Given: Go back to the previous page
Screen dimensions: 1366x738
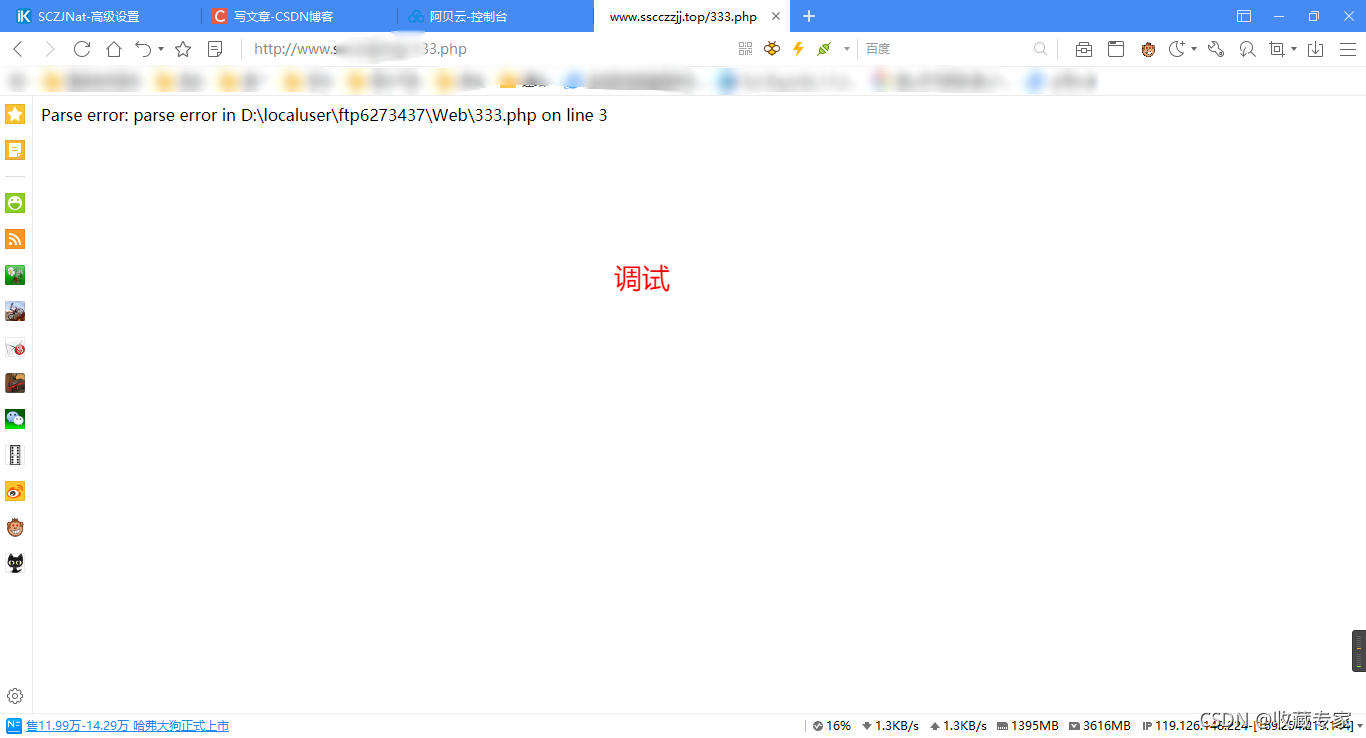Looking at the screenshot, I should [18, 49].
